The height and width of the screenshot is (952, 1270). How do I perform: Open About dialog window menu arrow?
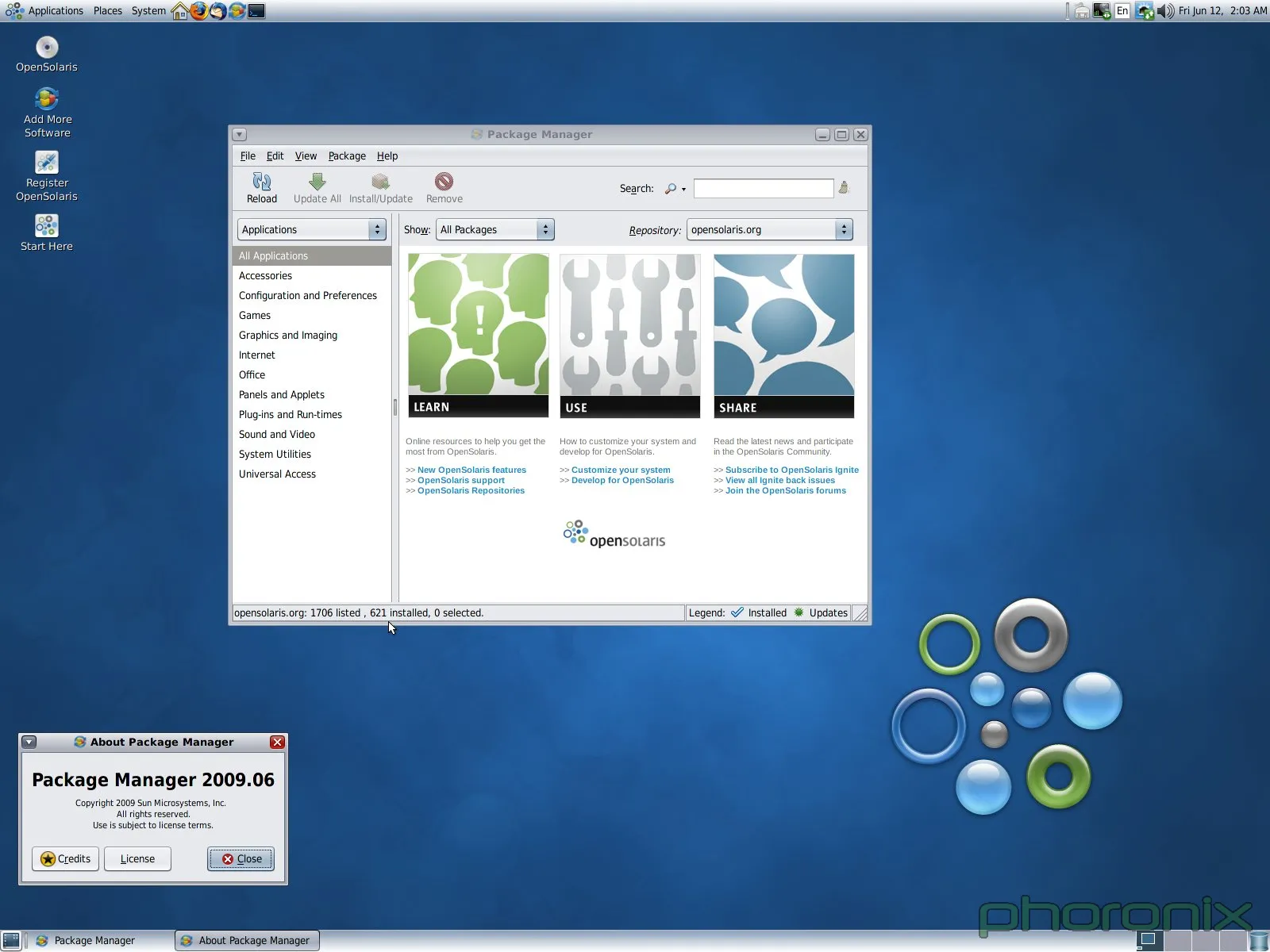click(x=29, y=743)
